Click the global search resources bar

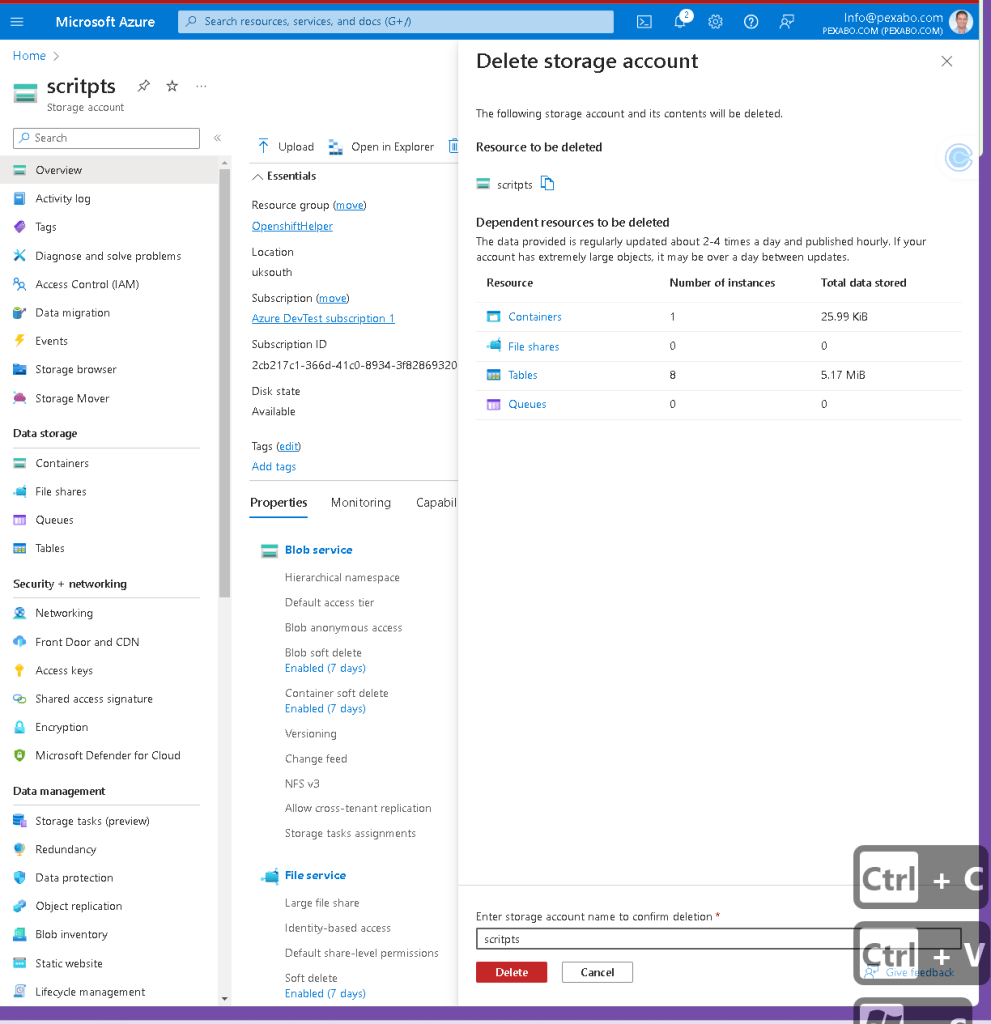(396, 22)
